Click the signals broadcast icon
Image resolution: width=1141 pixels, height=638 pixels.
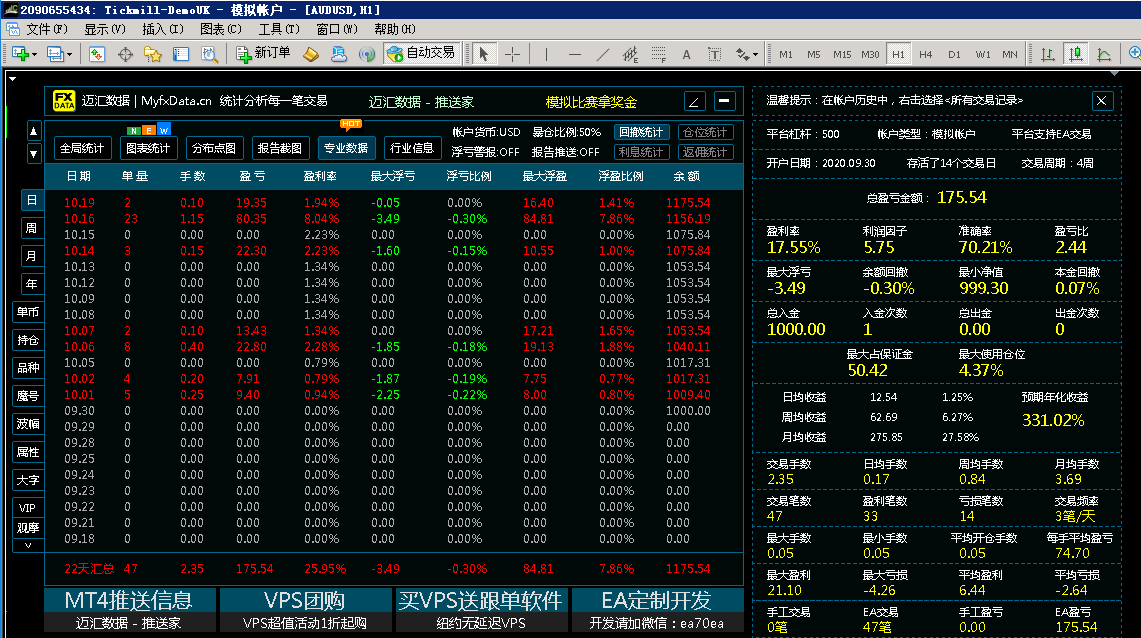click(367, 54)
